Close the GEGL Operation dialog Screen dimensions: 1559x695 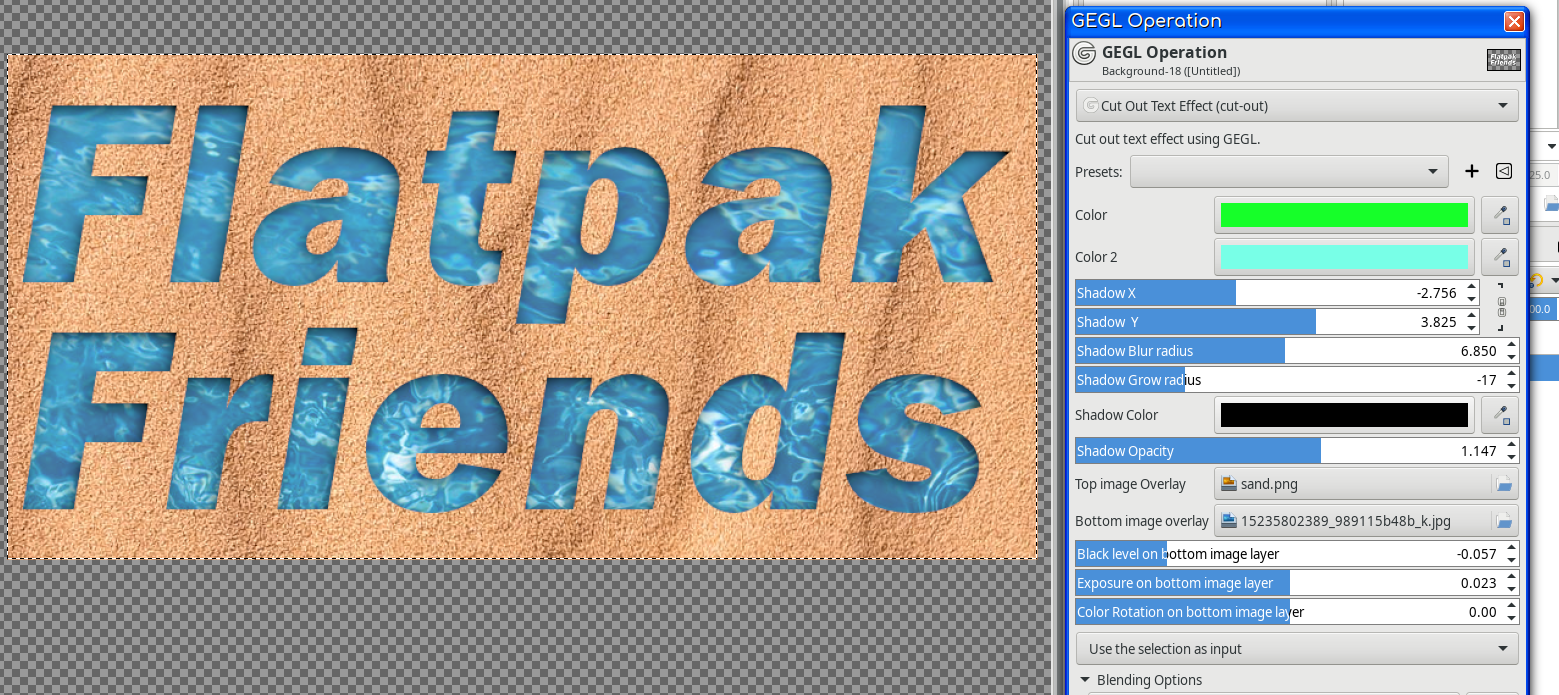pyautogui.click(x=1515, y=21)
